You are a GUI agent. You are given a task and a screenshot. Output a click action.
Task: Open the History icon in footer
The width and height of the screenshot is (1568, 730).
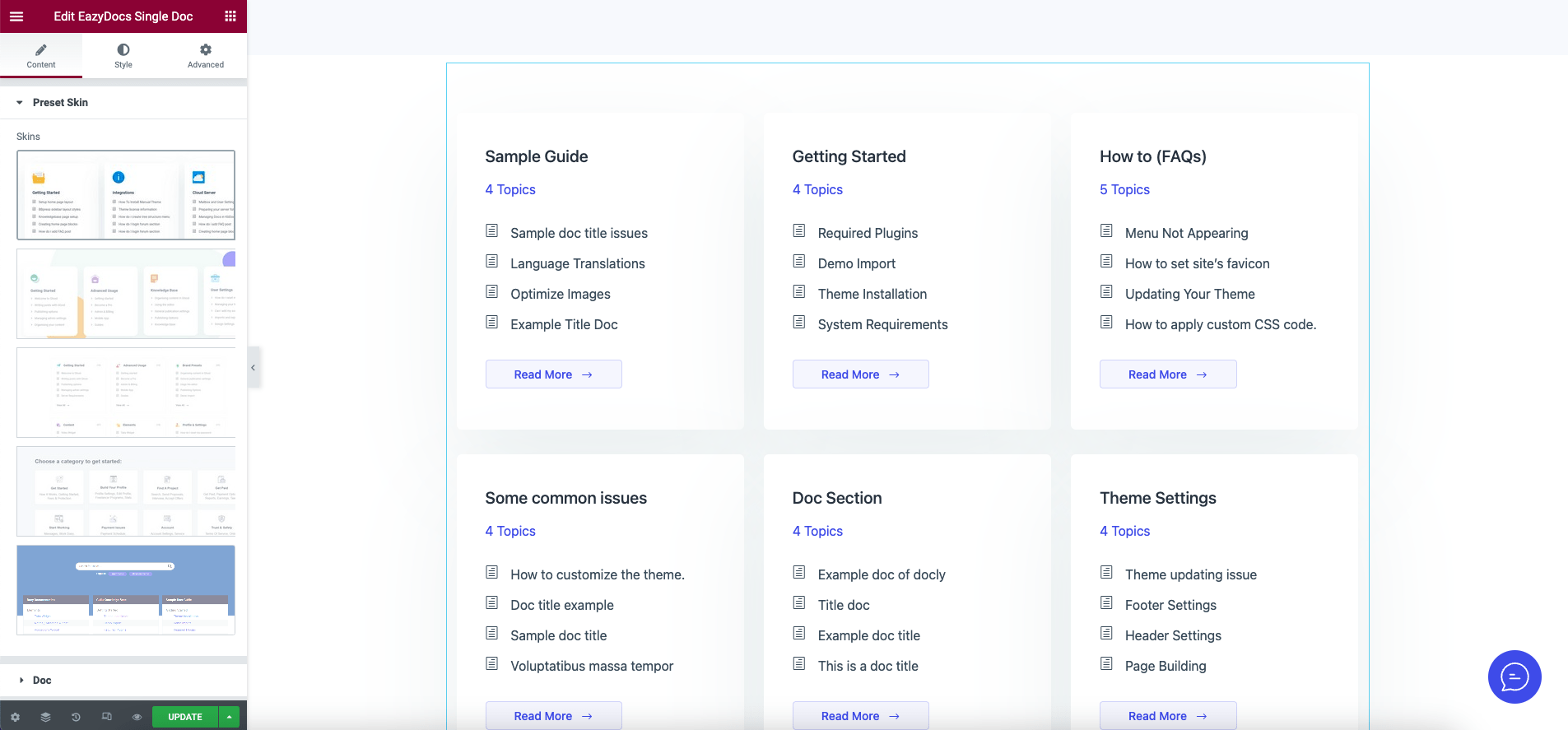(76, 717)
